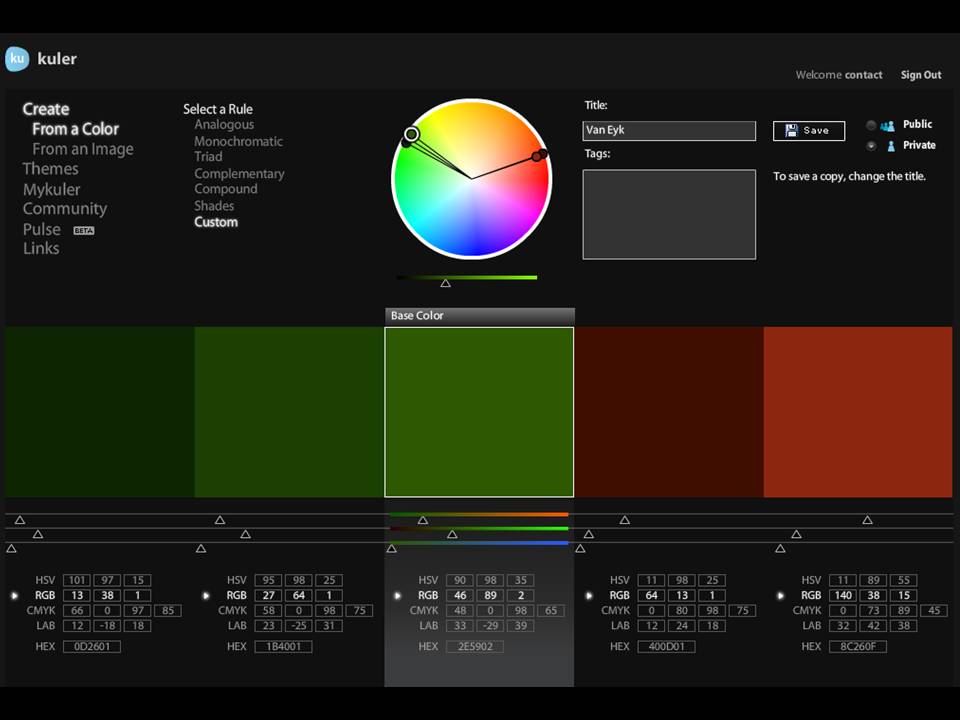The width and height of the screenshot is (960, 720).
Task: Click the RGB arrow icon for base color 2E5902
Action: [x=397, y=595]
